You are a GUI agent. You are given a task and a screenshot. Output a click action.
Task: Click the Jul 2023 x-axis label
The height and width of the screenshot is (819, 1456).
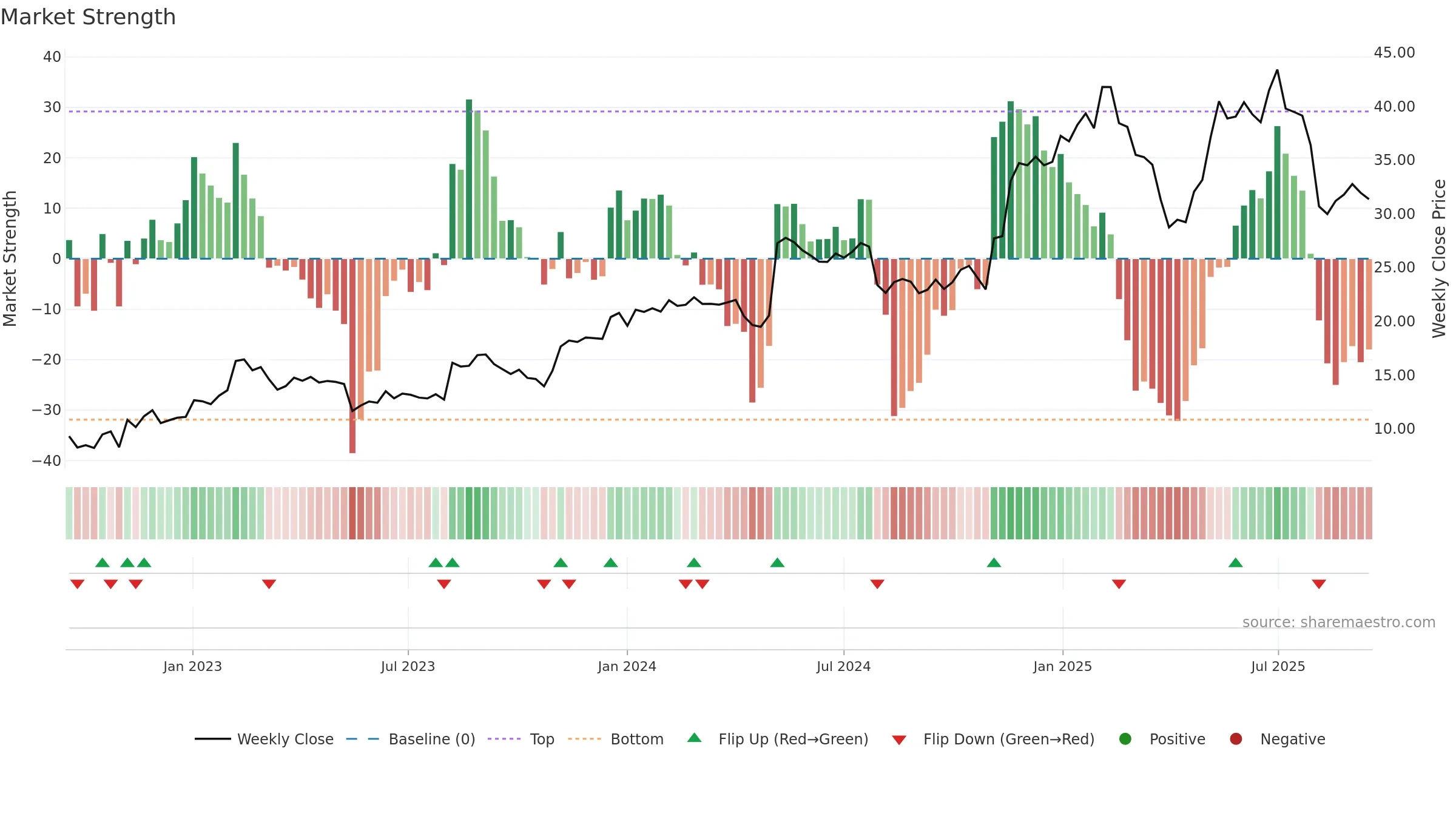click(408, 666)
